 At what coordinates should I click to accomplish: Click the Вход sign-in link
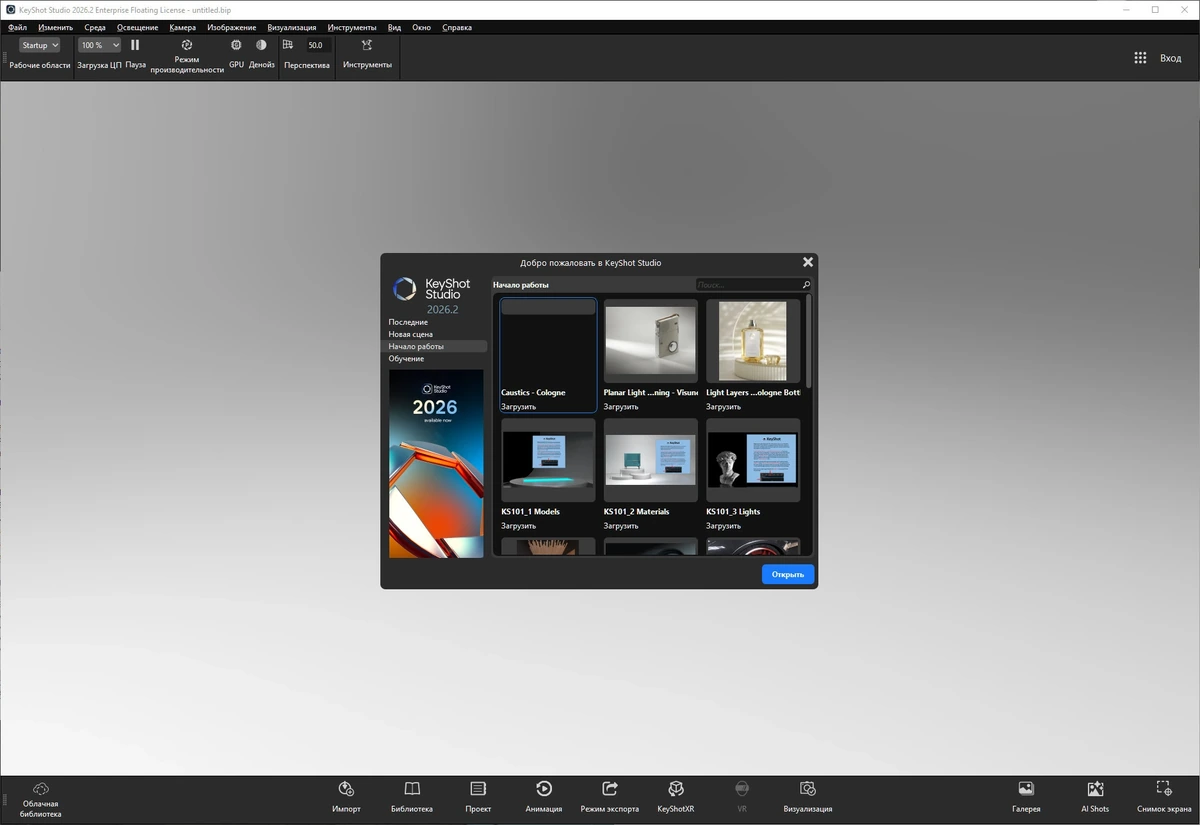[1170, 58]
